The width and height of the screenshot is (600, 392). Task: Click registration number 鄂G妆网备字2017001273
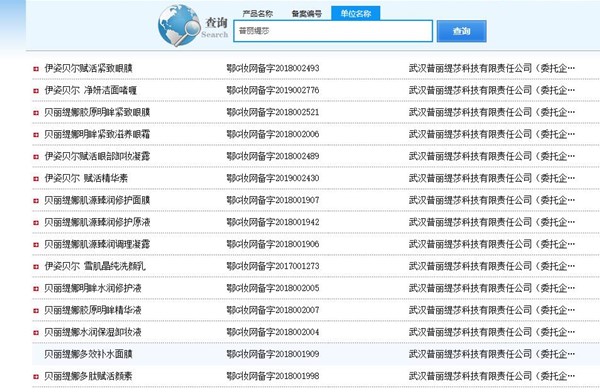[273, 266]
